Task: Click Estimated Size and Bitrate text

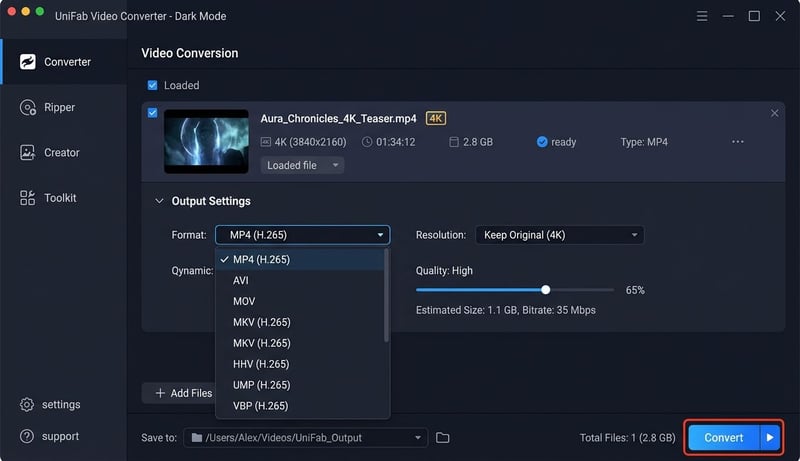Action: (506, 310)
